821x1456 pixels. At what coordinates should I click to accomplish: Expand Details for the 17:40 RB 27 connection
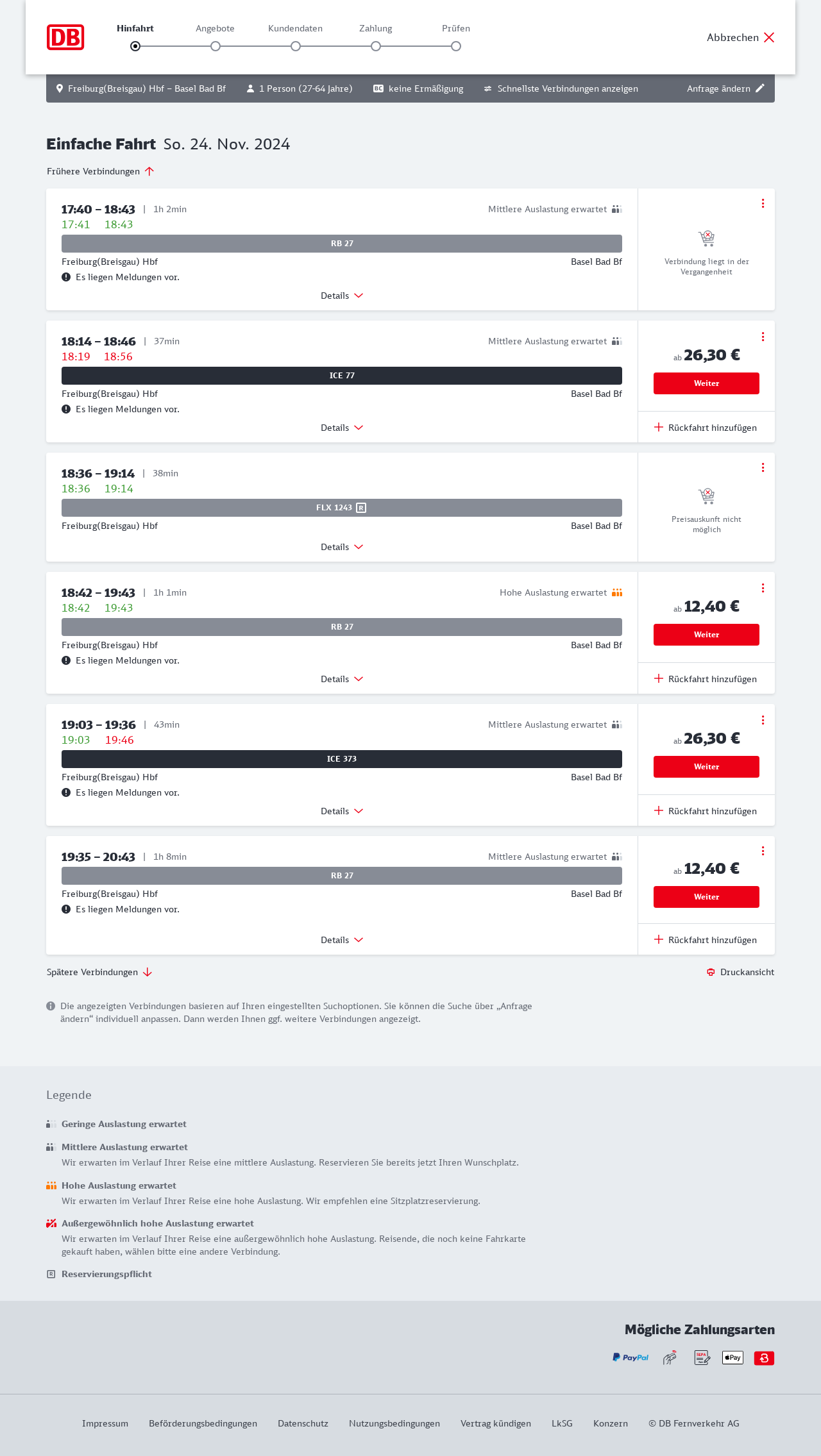pyautogui.click(x=342, y=296)
